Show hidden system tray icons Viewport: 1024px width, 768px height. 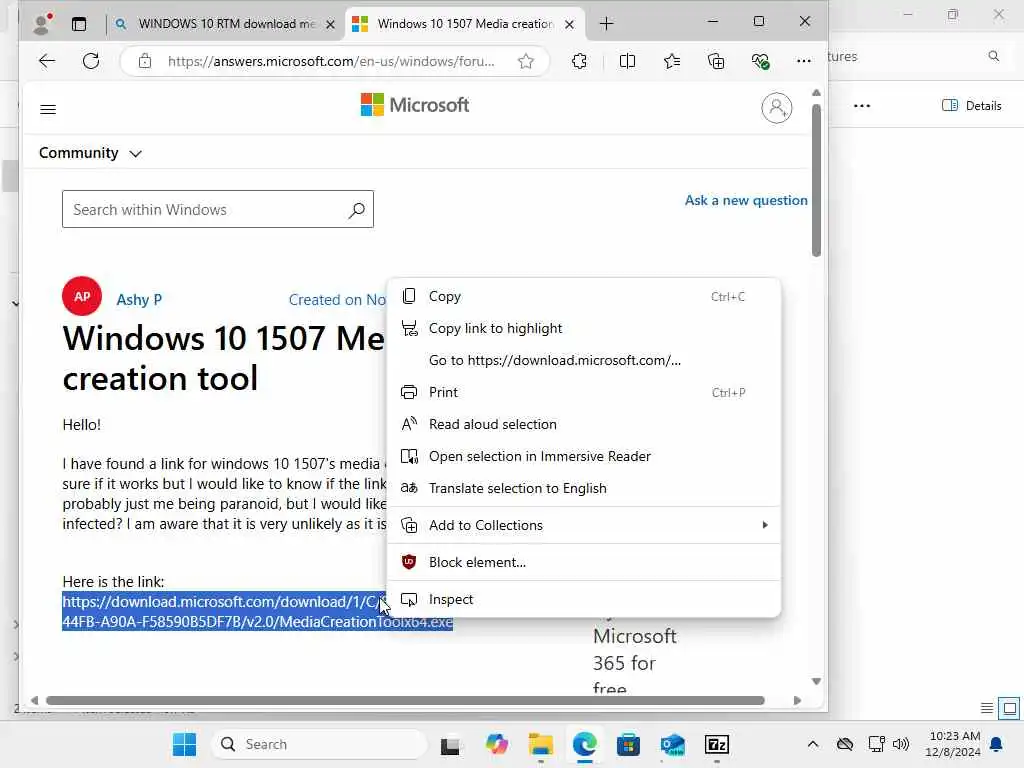tap(812, 744)
